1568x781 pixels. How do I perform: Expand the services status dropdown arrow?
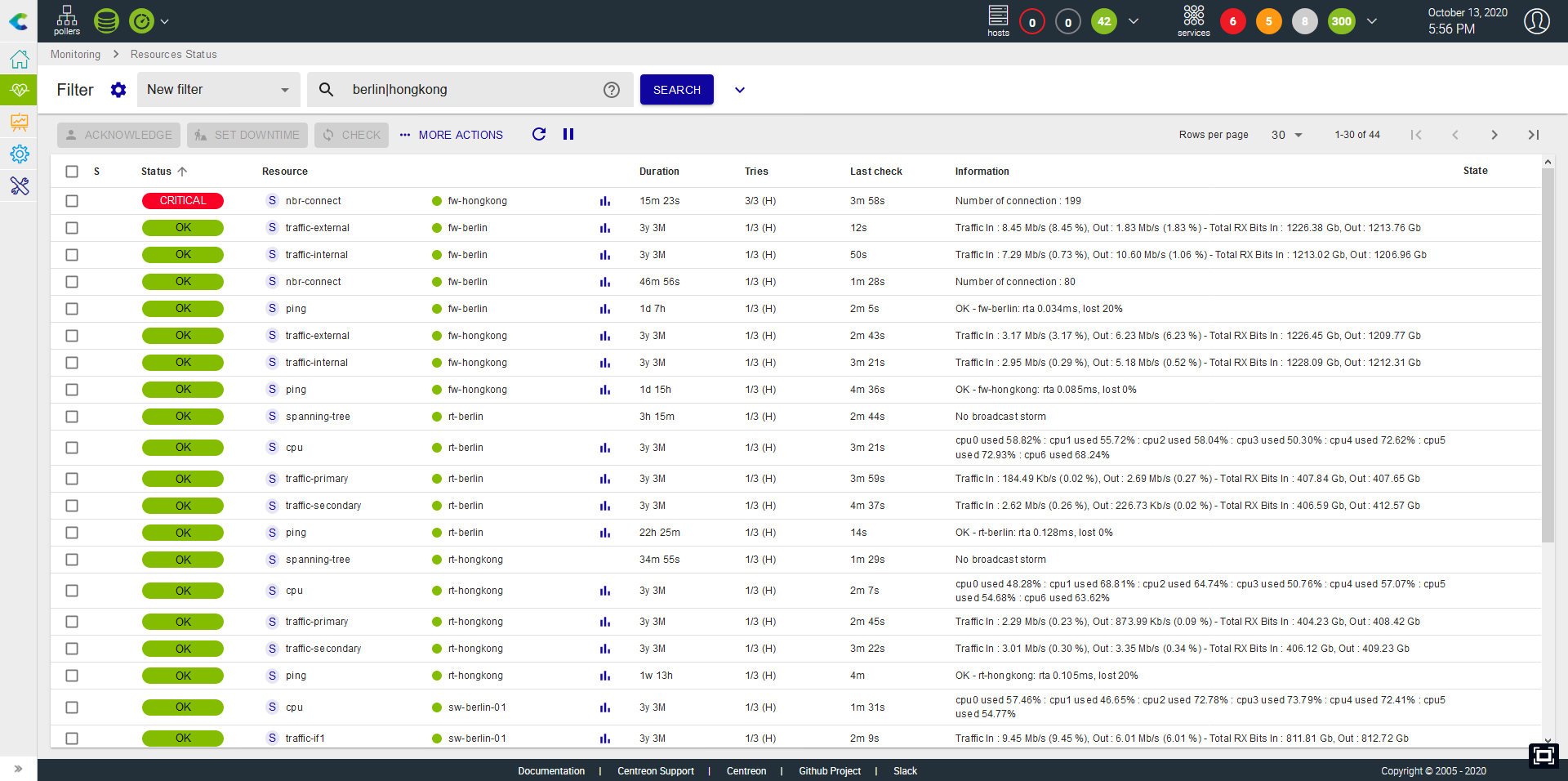(x=1372, y=21)
